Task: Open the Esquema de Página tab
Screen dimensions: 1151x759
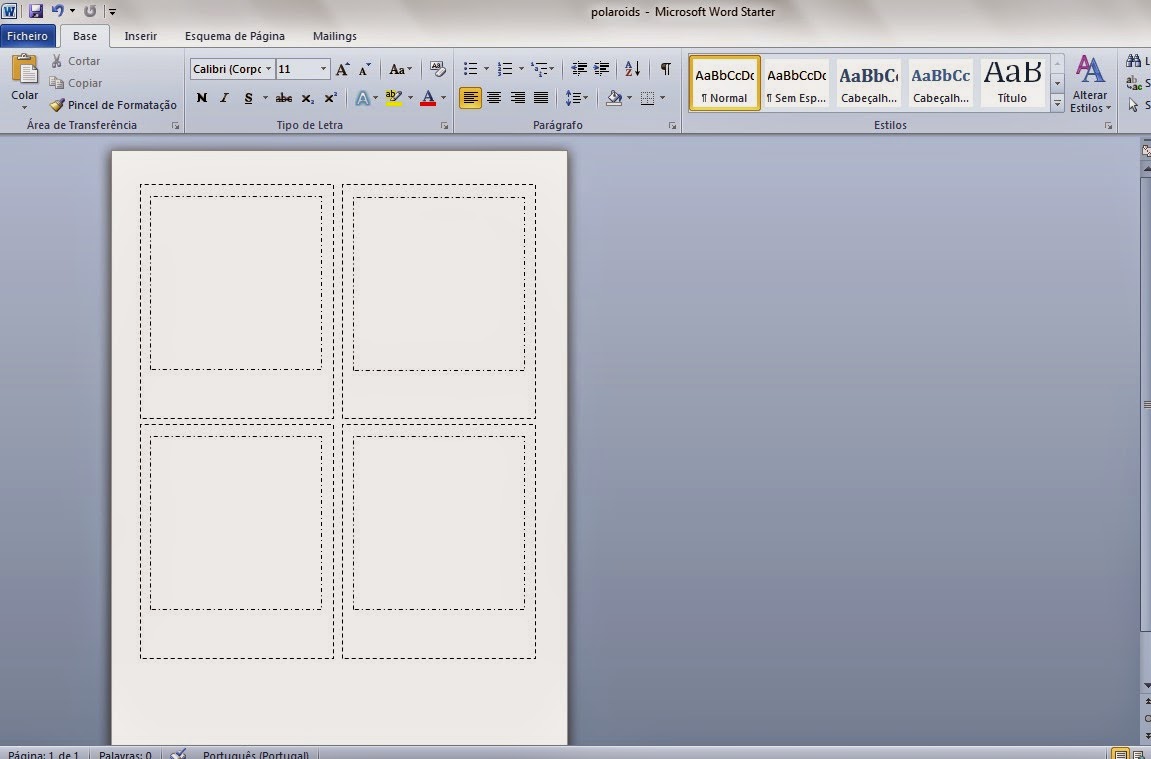Action: [235, 36]
